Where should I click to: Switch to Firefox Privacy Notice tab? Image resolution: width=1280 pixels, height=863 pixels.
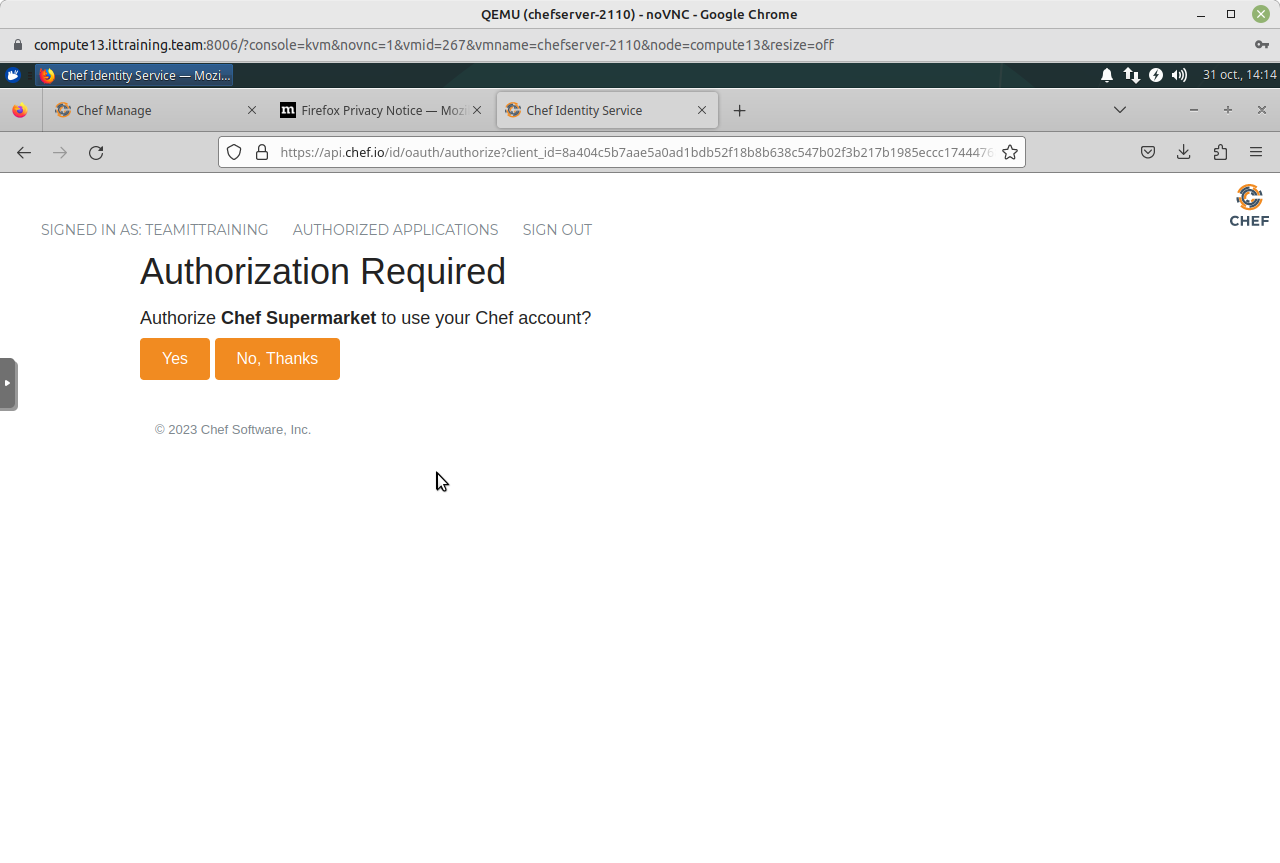coord(380,110)
